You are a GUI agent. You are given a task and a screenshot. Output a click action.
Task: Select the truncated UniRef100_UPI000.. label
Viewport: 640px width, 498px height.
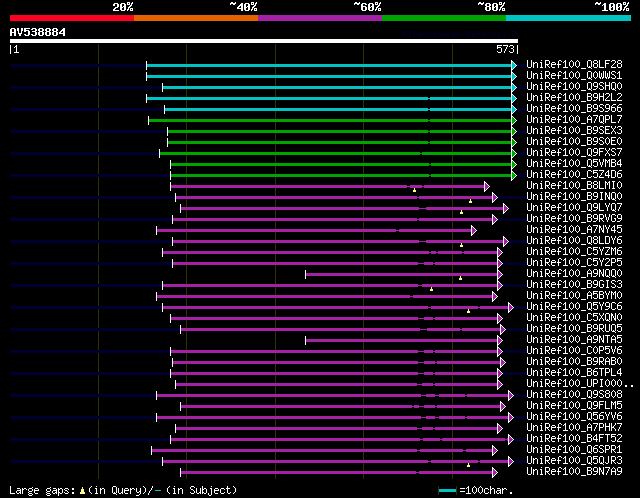pos(580,384)
